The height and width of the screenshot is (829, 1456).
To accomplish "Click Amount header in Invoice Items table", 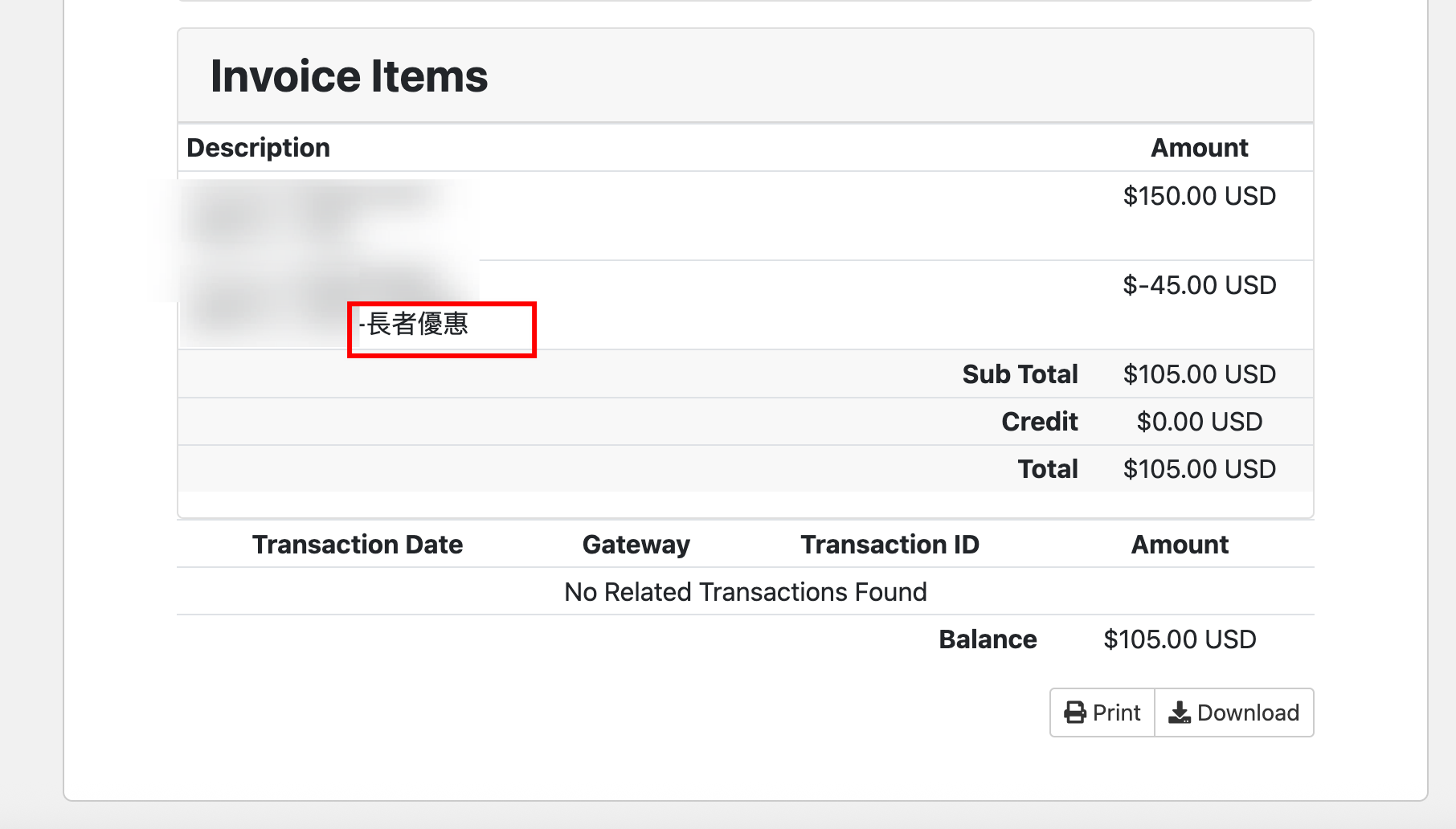I will coord(1199,148).
